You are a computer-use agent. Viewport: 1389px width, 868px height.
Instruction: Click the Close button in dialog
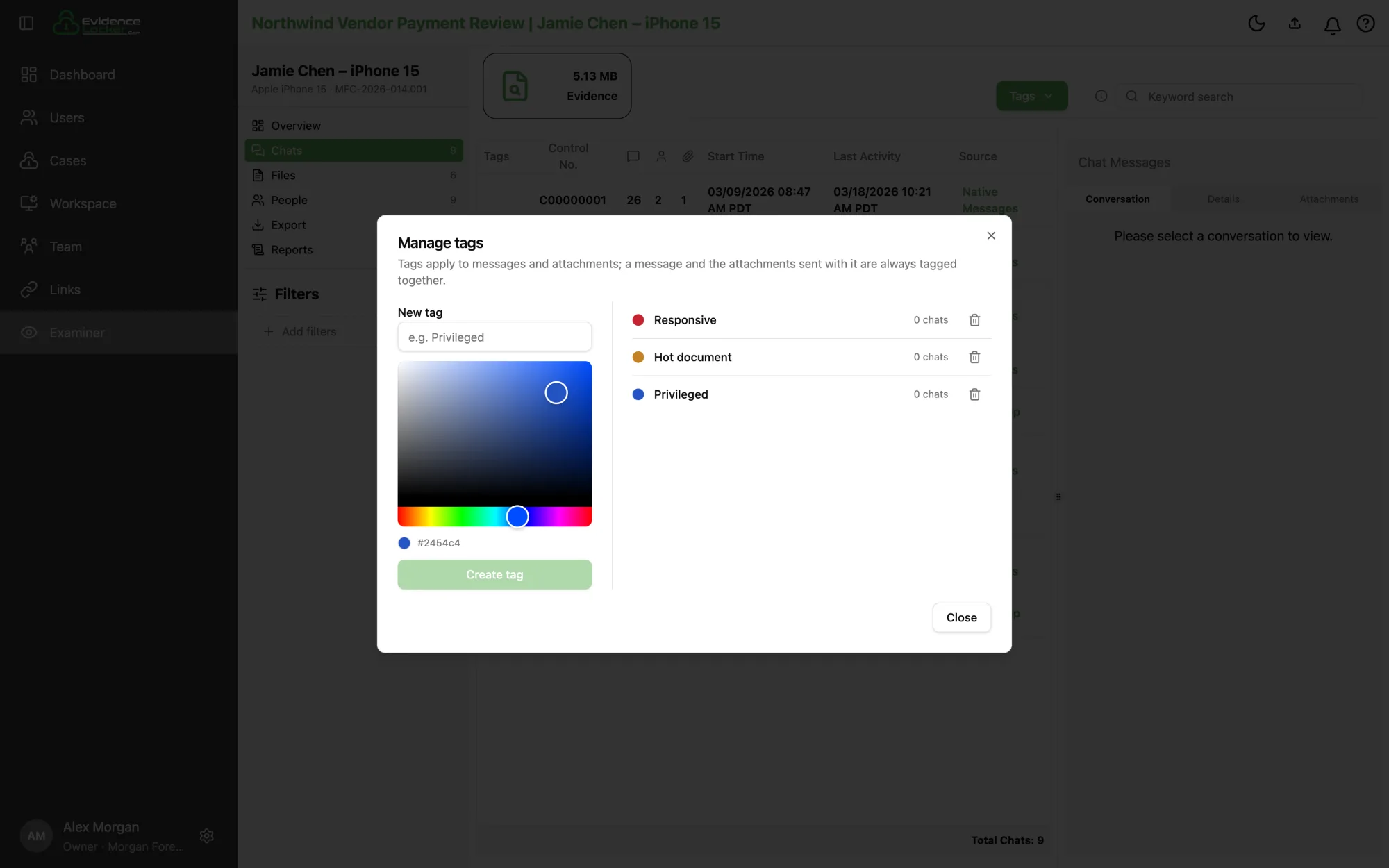pos(961,617)
